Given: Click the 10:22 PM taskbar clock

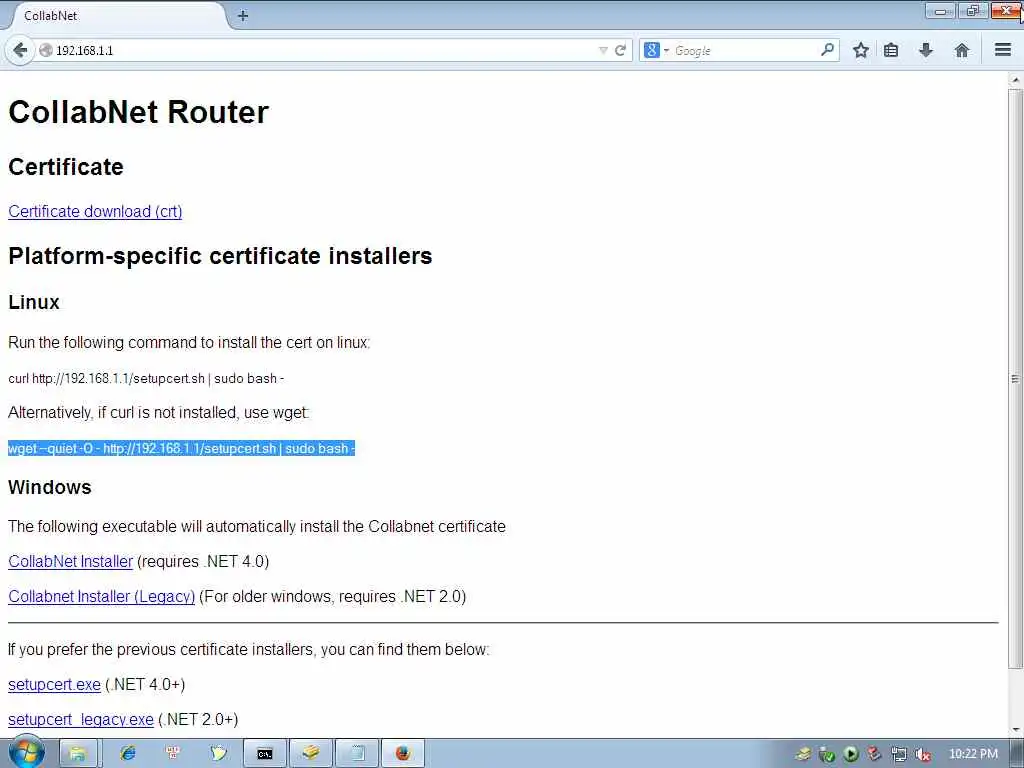Looking at the screenshot, I should [x=973, y=754].
